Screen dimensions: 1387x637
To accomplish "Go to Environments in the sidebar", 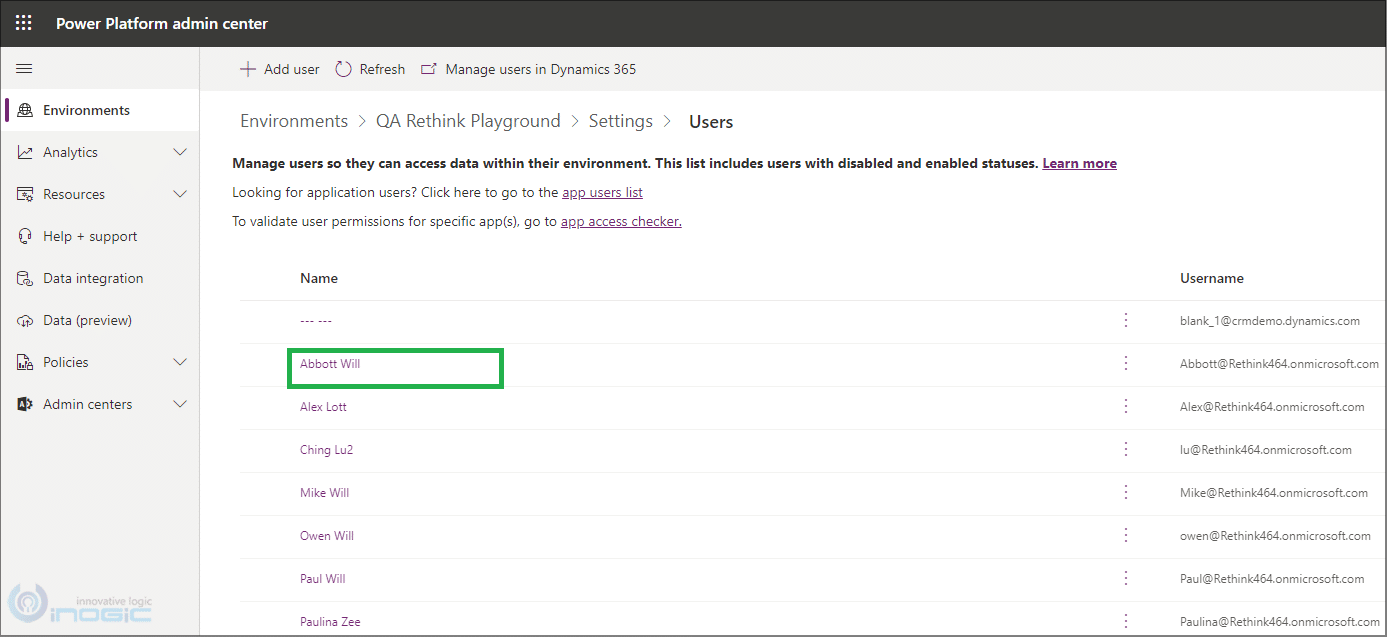I will [x=100, y=111].
